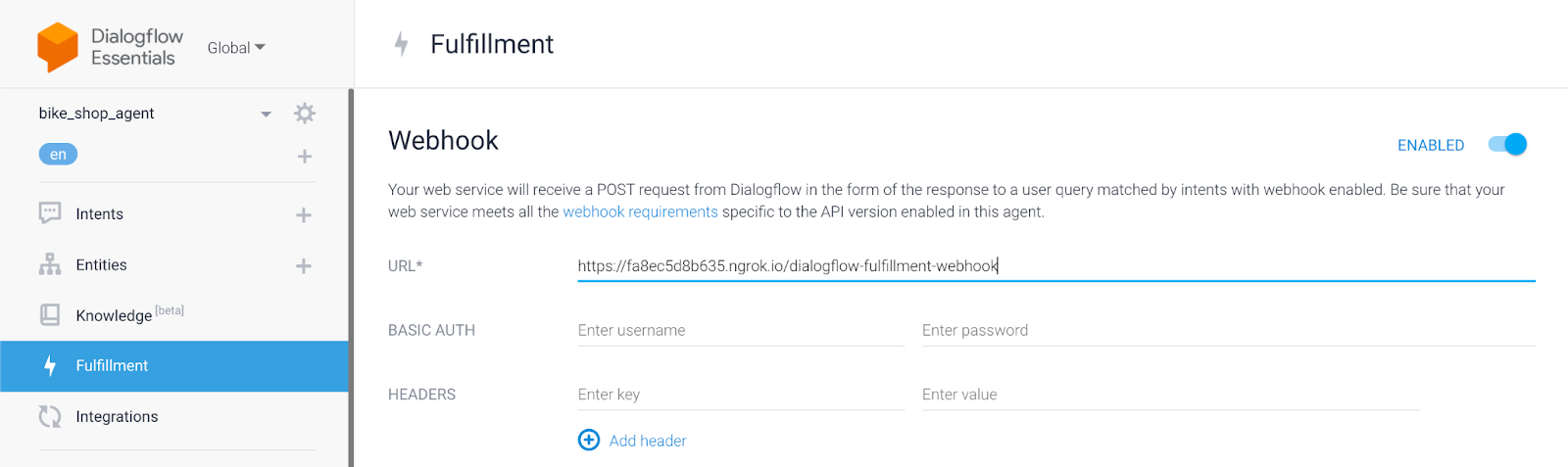Click the Integrations cycle icon
This screenshot has height=467, width=1568.
(50, 417)
